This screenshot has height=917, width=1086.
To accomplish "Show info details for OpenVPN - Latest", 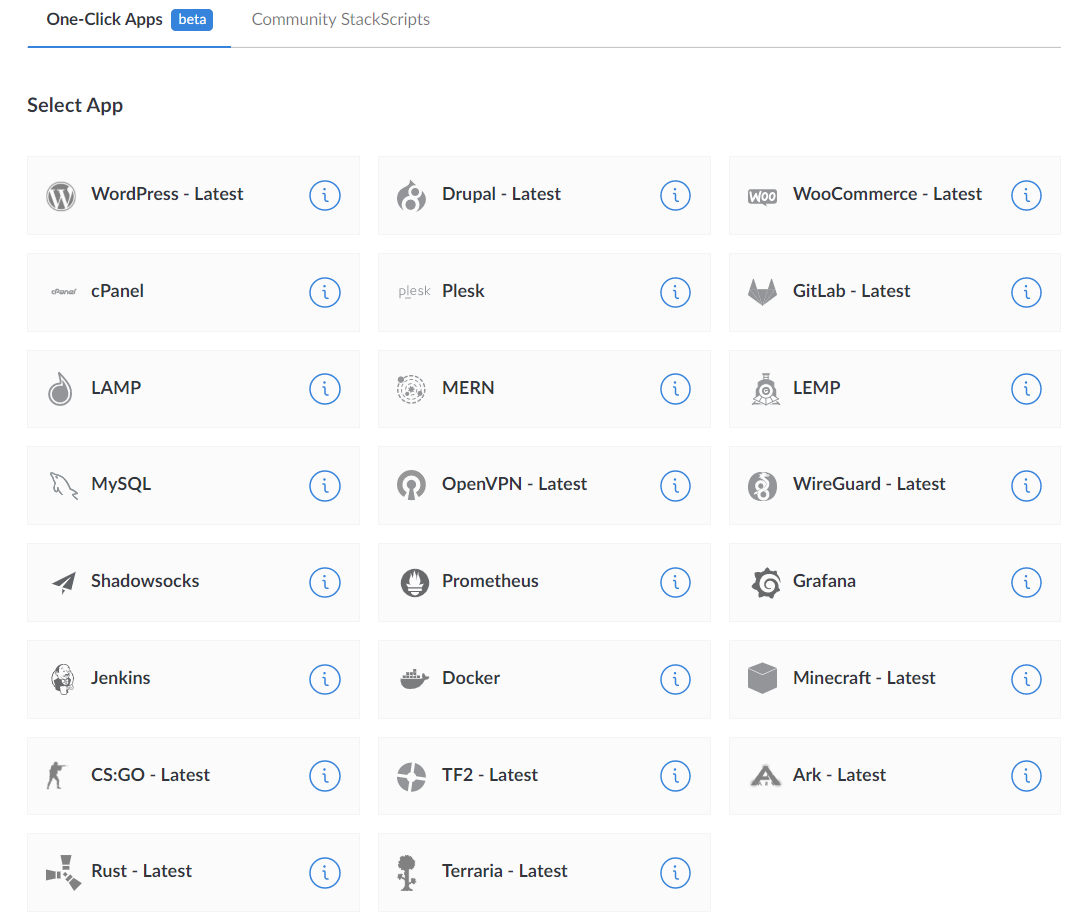I will [x=675, y=486].
